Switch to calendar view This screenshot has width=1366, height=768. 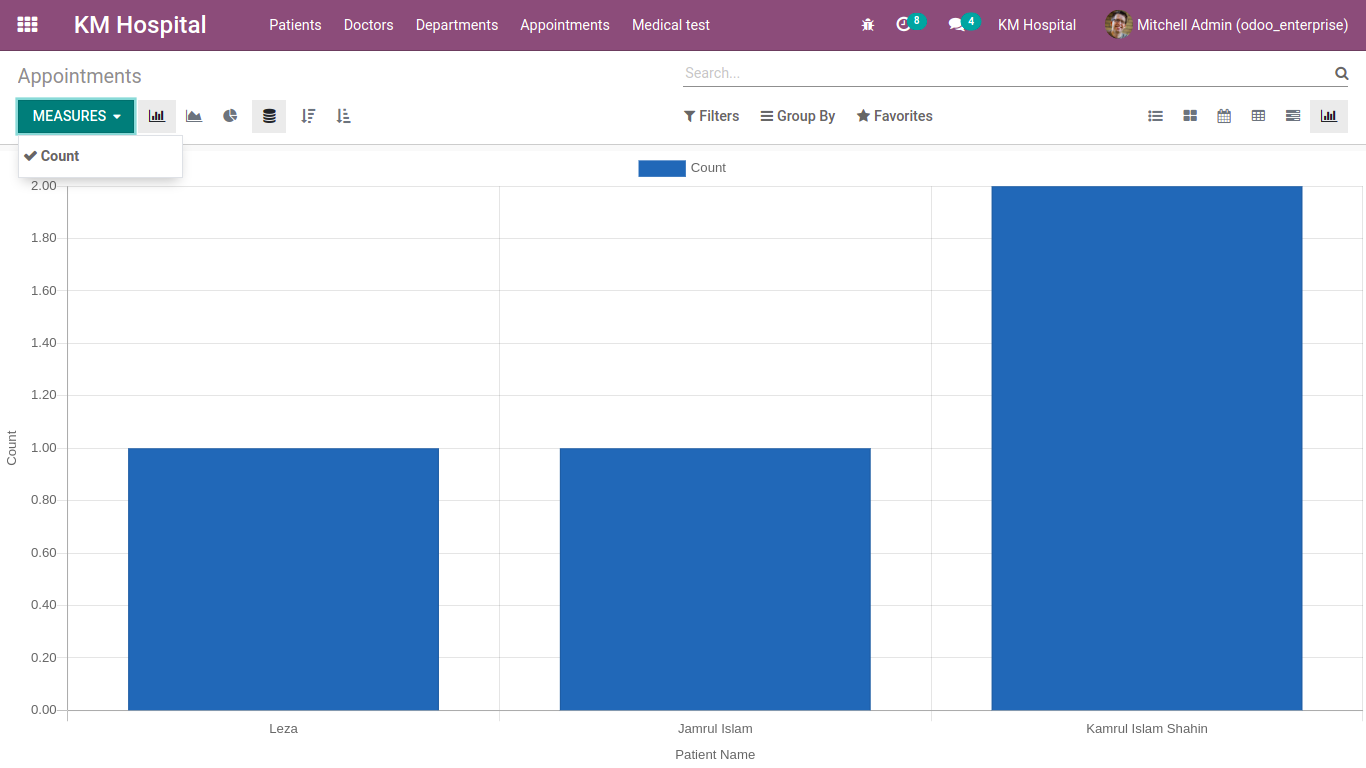(1224, 116)
